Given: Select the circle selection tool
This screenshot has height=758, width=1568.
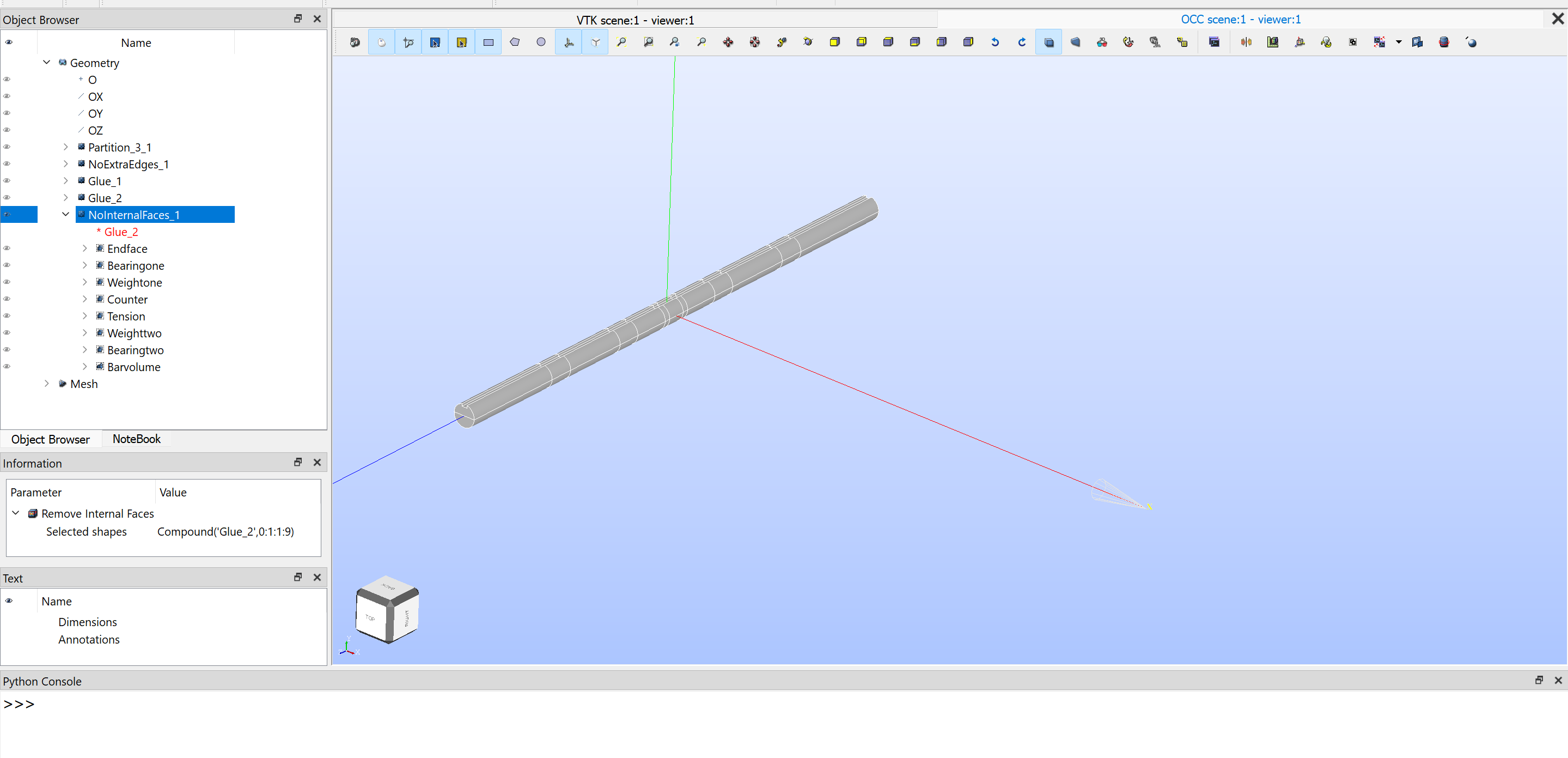Looking at the screenshot, I should point(540,42).
